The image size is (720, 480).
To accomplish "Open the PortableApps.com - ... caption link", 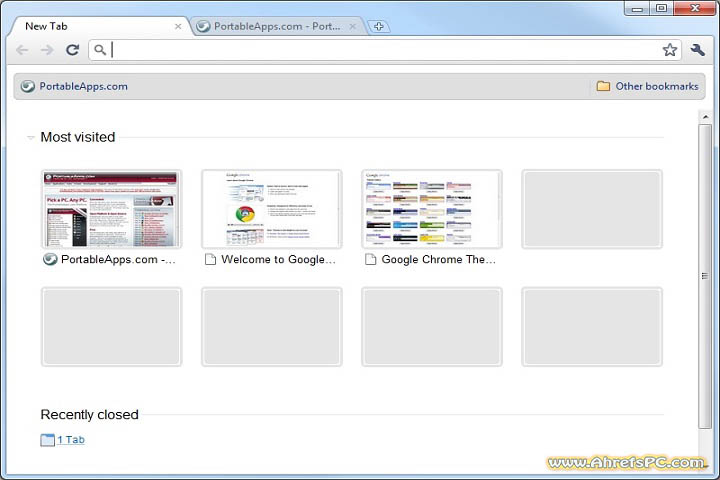I will click(x=118, y=260).
